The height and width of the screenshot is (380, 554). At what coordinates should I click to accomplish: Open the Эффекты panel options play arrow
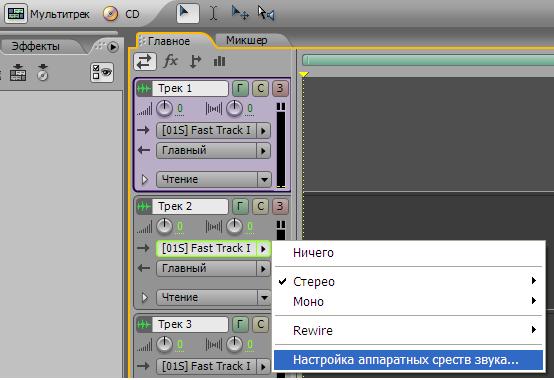(x=113, y=47)
